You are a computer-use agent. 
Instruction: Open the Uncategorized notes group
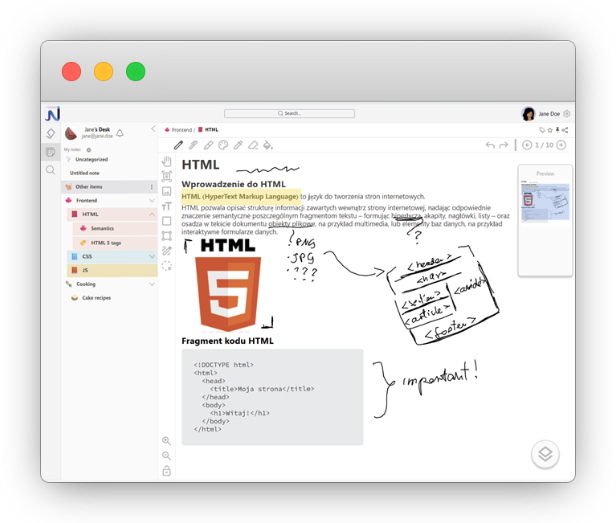[91, 160]
